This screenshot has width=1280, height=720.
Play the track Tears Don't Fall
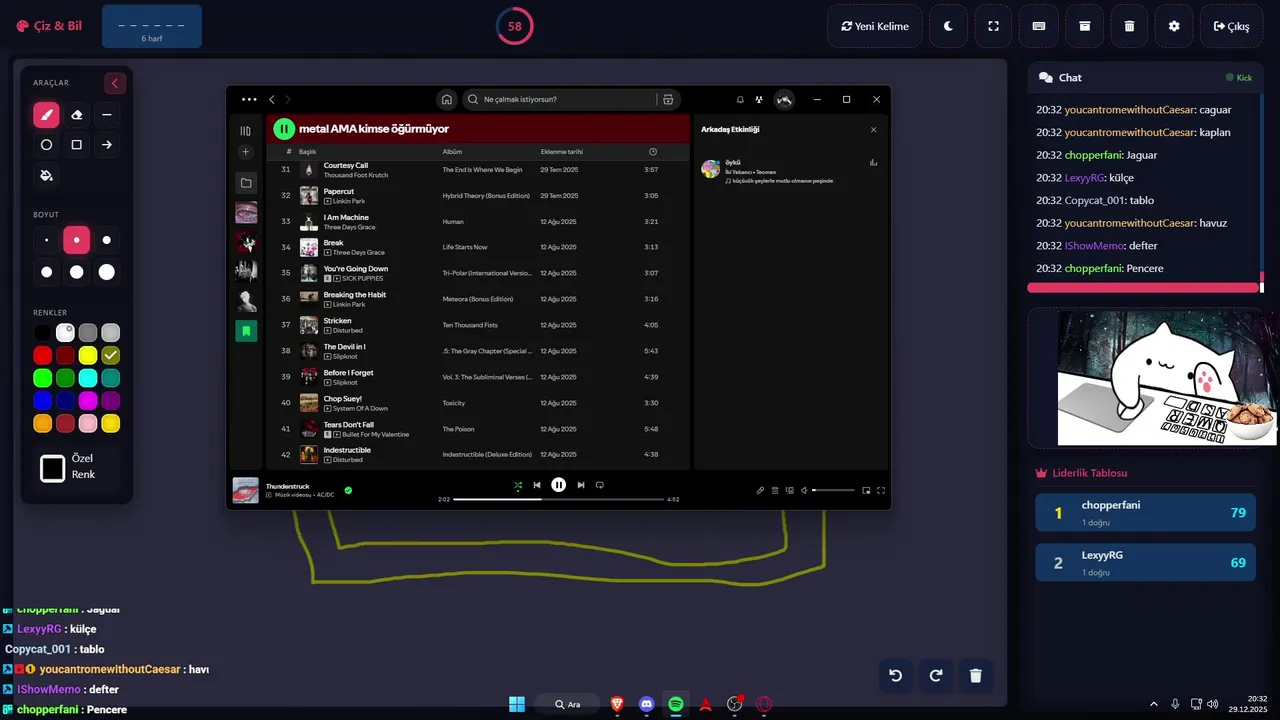(x=478, y=429)
